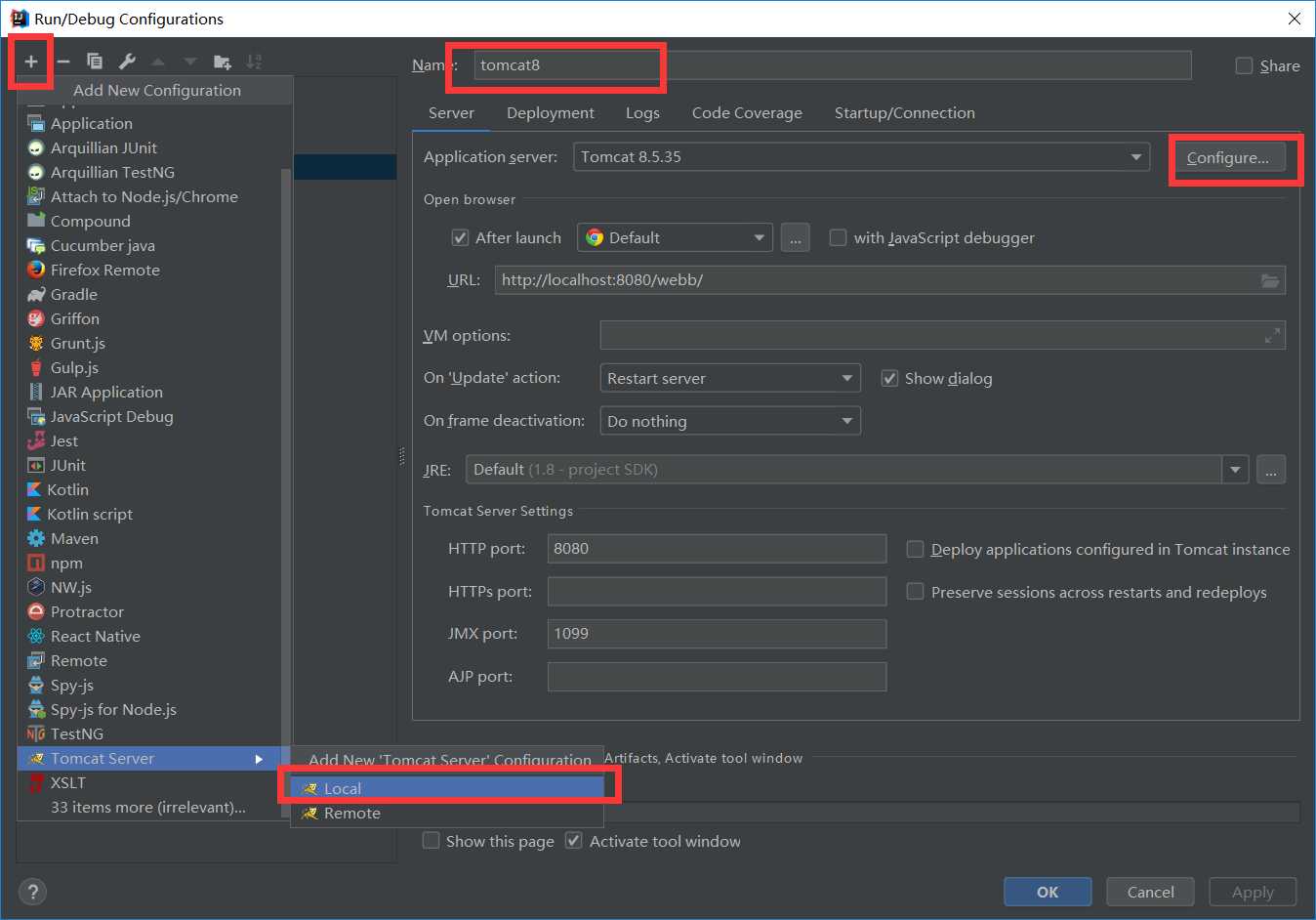Click the browser ellipsis button next to Default
1316x920 pixels.
(x=796, y=237)
